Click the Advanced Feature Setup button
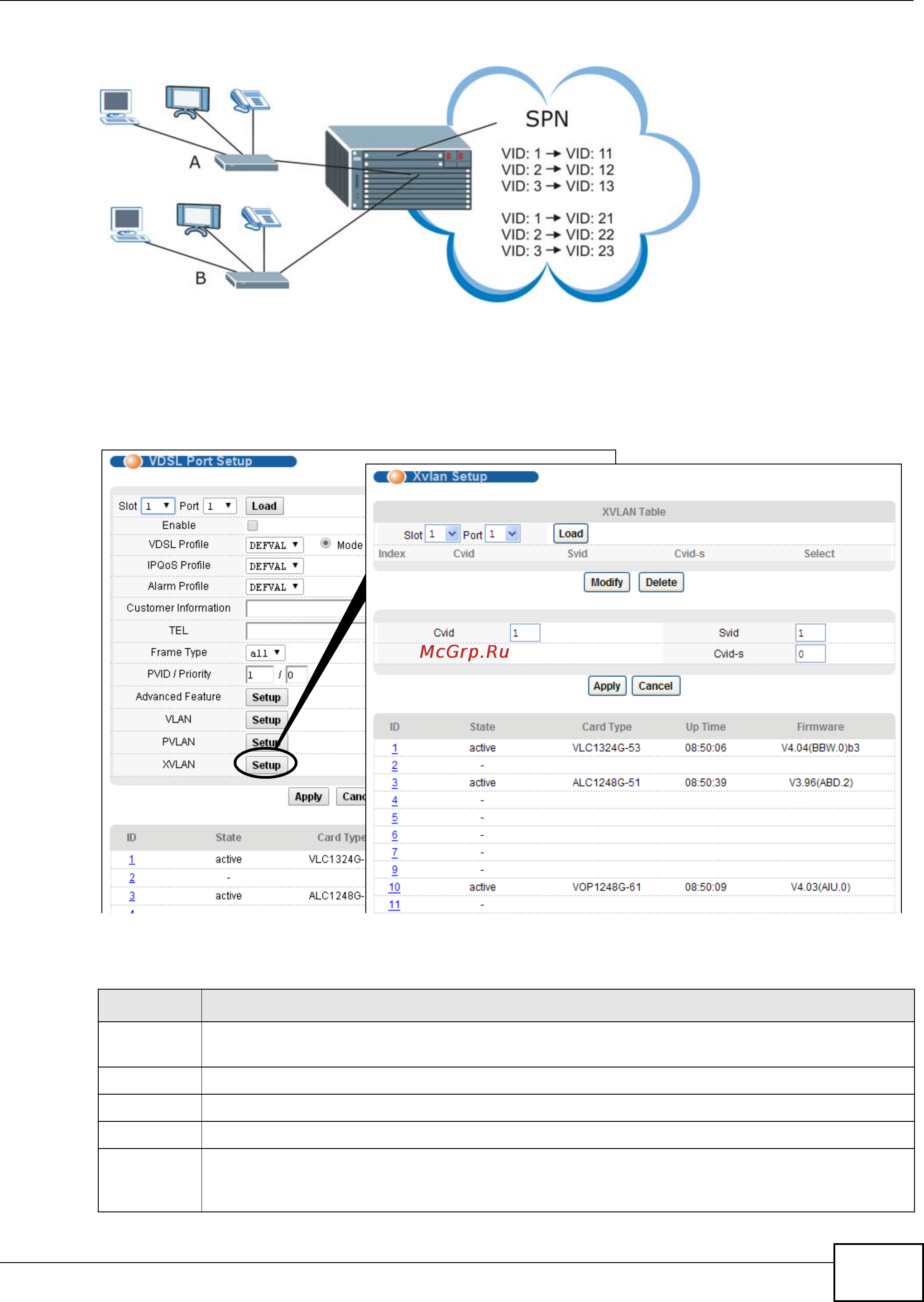Screen dimensions: 924x1302 [266, 697]
